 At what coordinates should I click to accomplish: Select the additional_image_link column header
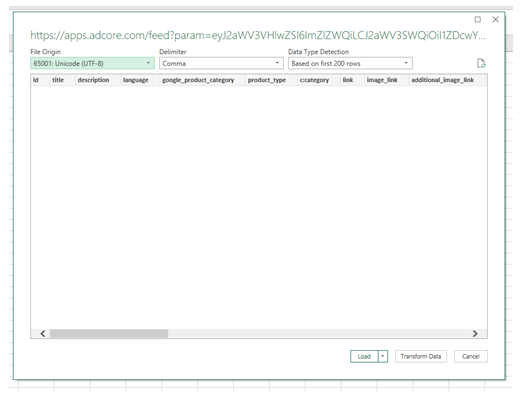tap(442, 80)
